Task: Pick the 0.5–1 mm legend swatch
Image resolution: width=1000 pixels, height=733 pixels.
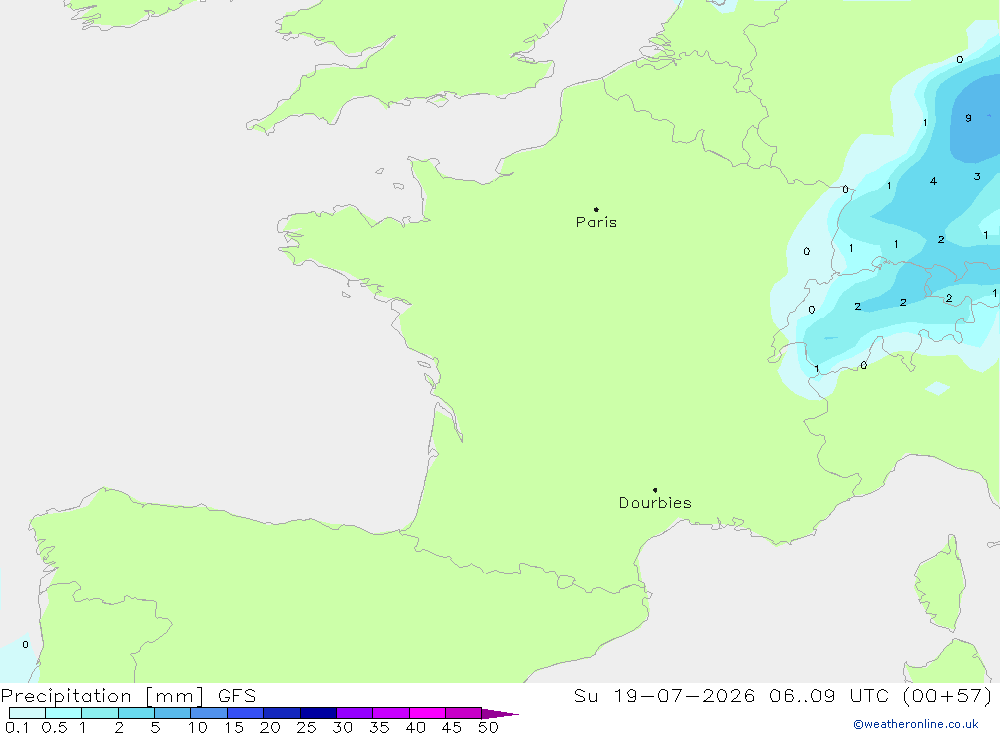Action: coord(64,713)
